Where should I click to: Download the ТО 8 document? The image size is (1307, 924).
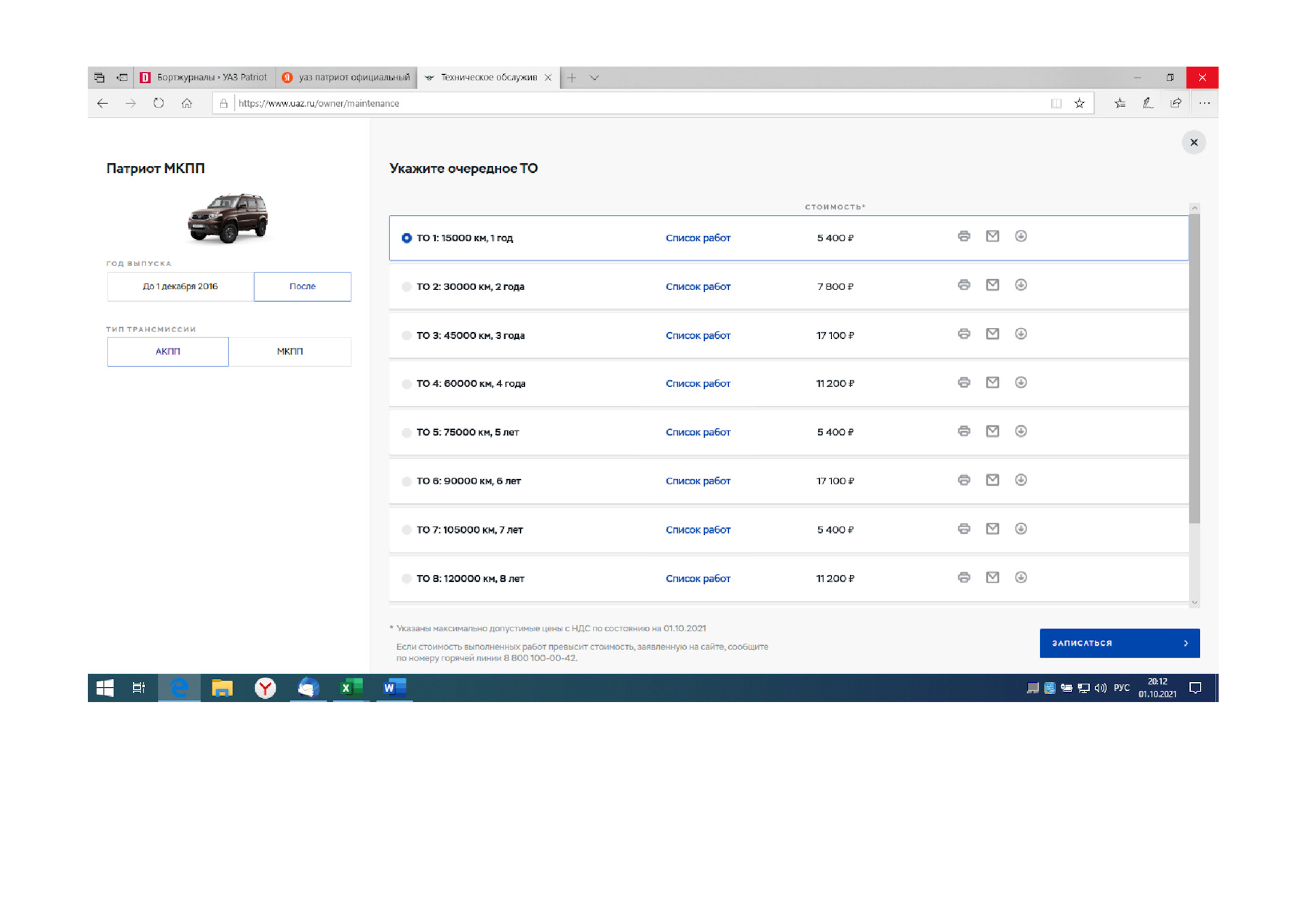point(1021,578)
